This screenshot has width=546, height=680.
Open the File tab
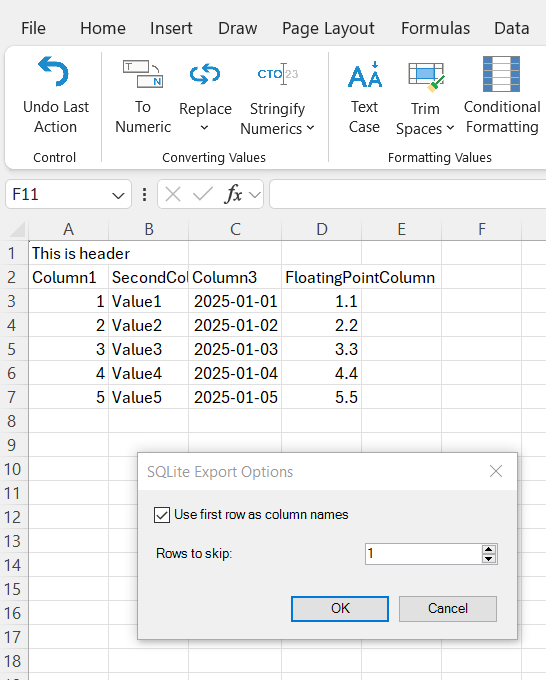(33, 28)
